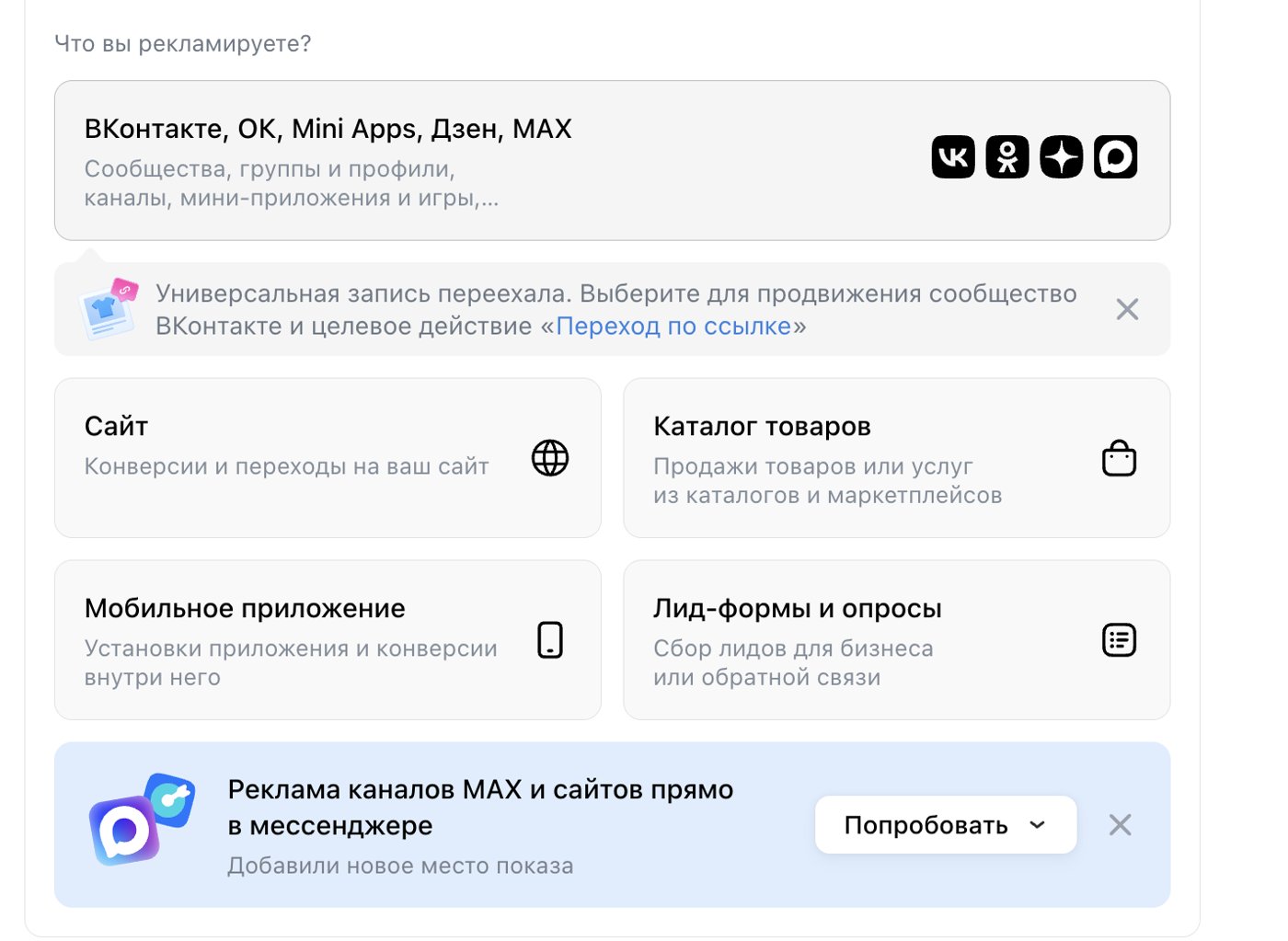1288x941 pixels.
Task: Click the 'Что вы рекламируете?' heading
Action: click(x=183, y=43)
